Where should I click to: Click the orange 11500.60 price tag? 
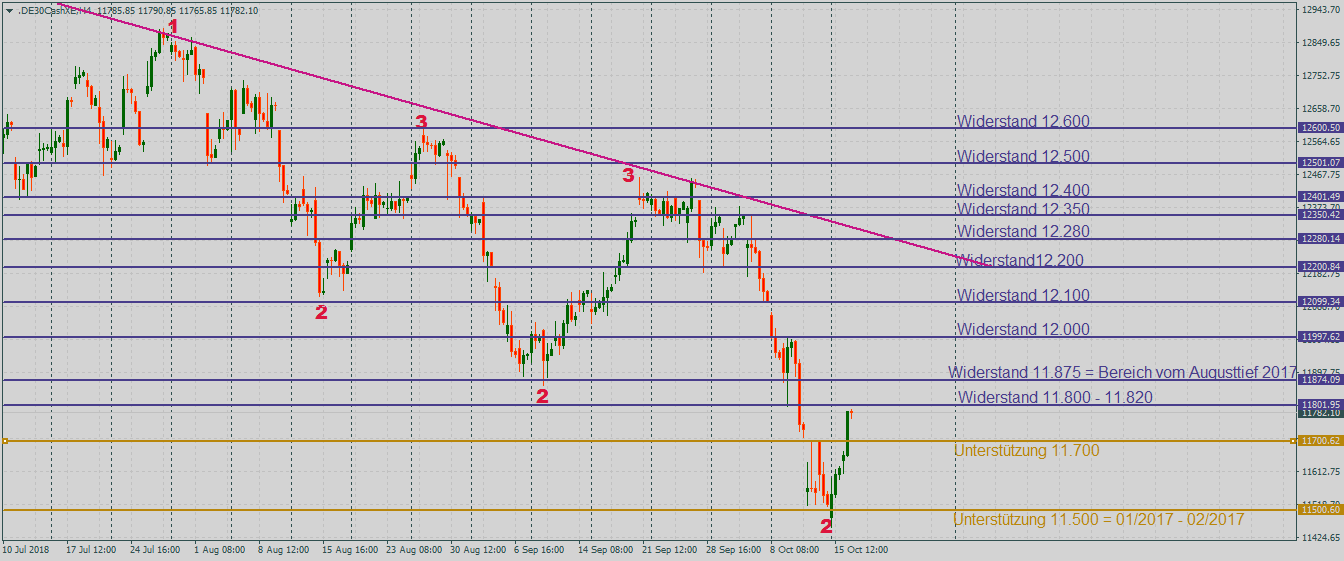click(x=1319, y=510)
